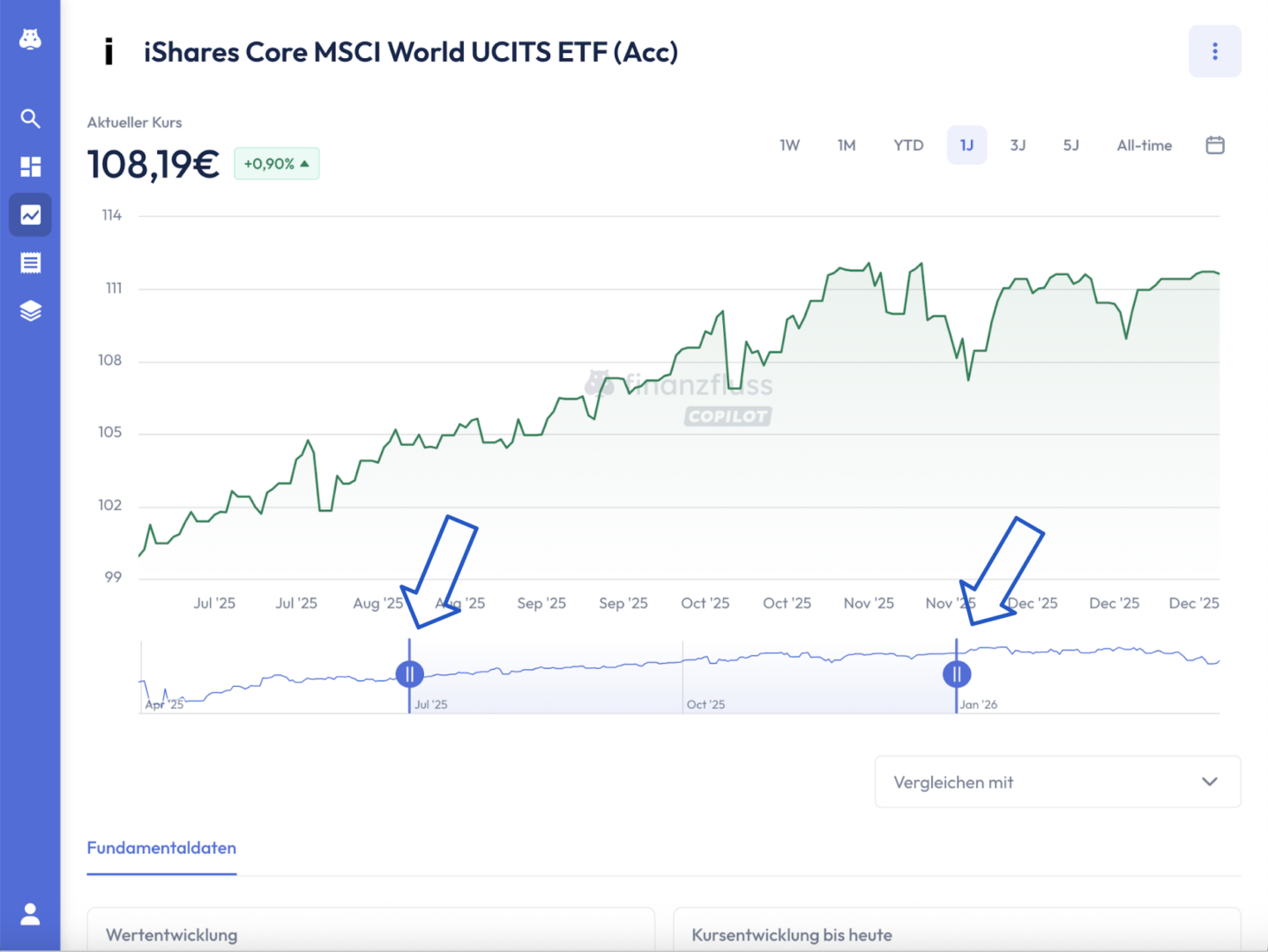Select the YTD time range
Screen dimensions: 1268x952
coord(908,145)
